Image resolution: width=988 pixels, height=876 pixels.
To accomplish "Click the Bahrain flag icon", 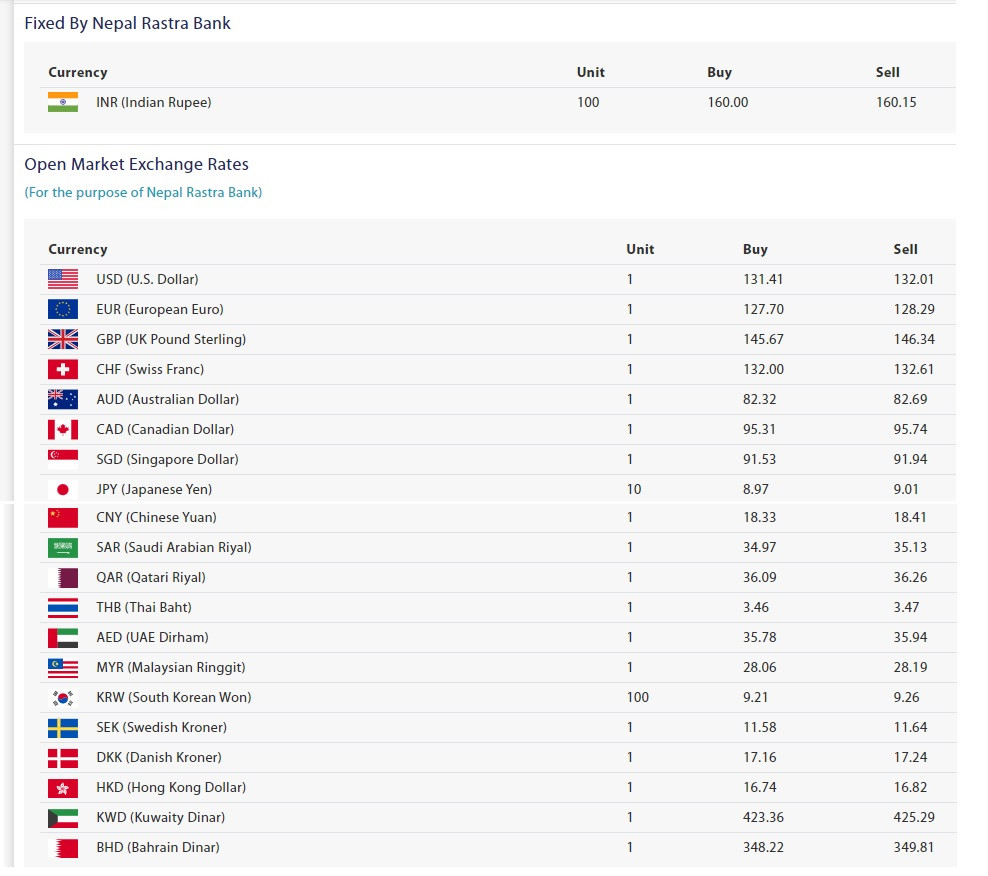I will (x=63, y=848).
